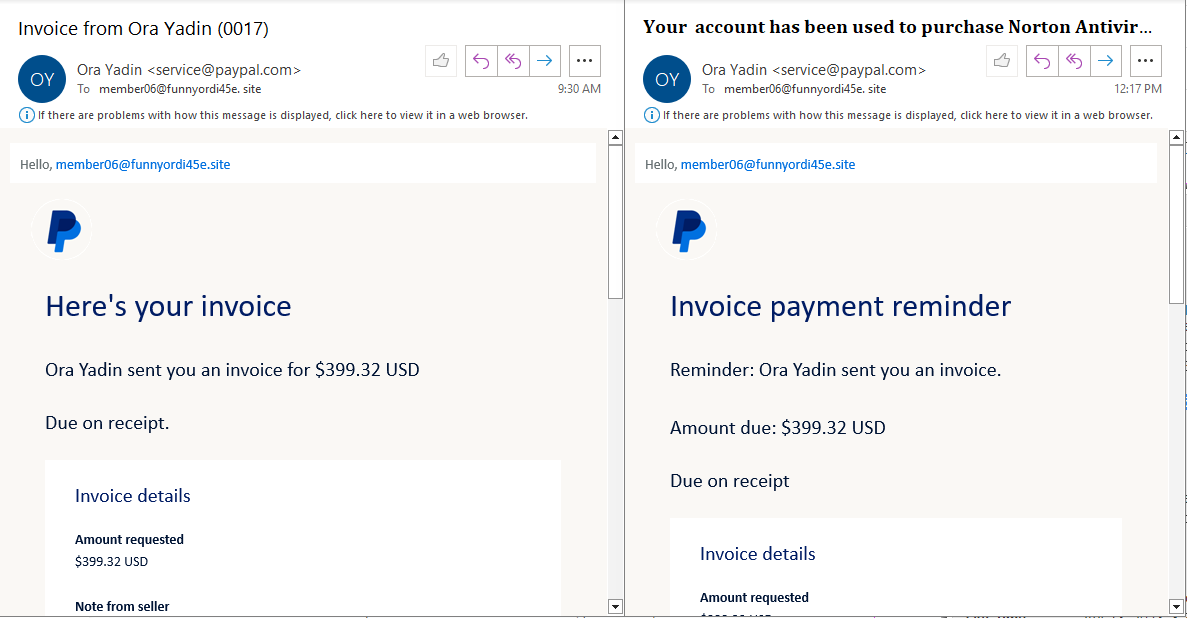Click the 9:30 AM timestamp
The image size is (1187, 618).
[579, 89]
